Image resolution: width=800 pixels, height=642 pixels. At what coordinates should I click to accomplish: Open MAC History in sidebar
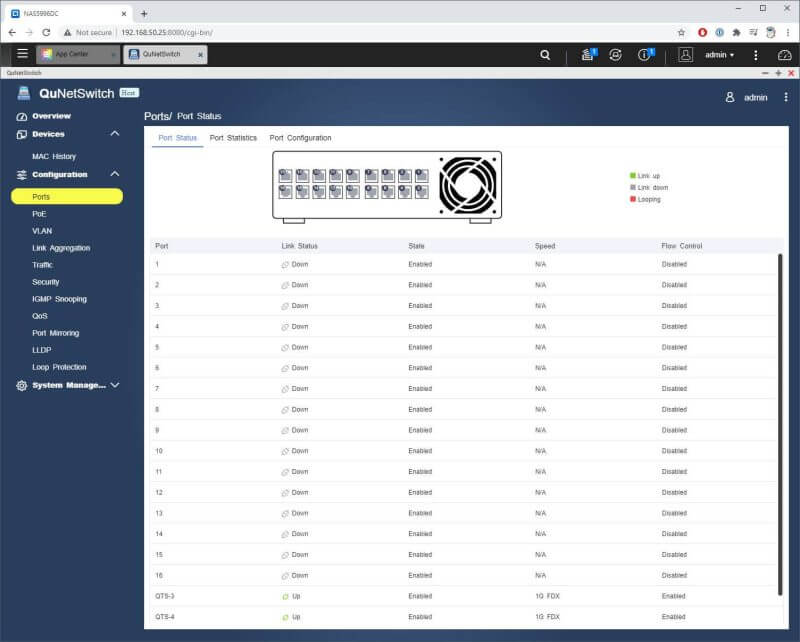coord(54,156)
